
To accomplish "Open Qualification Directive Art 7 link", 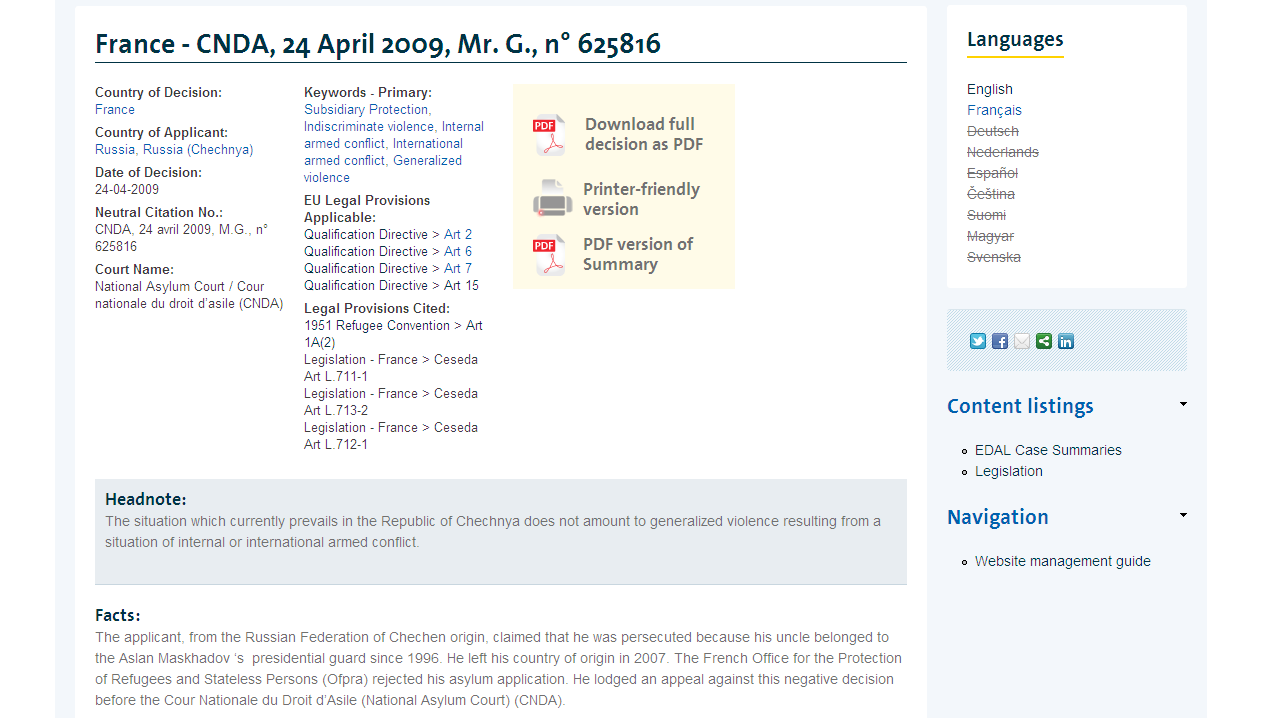I will click(x=458, y=268).
